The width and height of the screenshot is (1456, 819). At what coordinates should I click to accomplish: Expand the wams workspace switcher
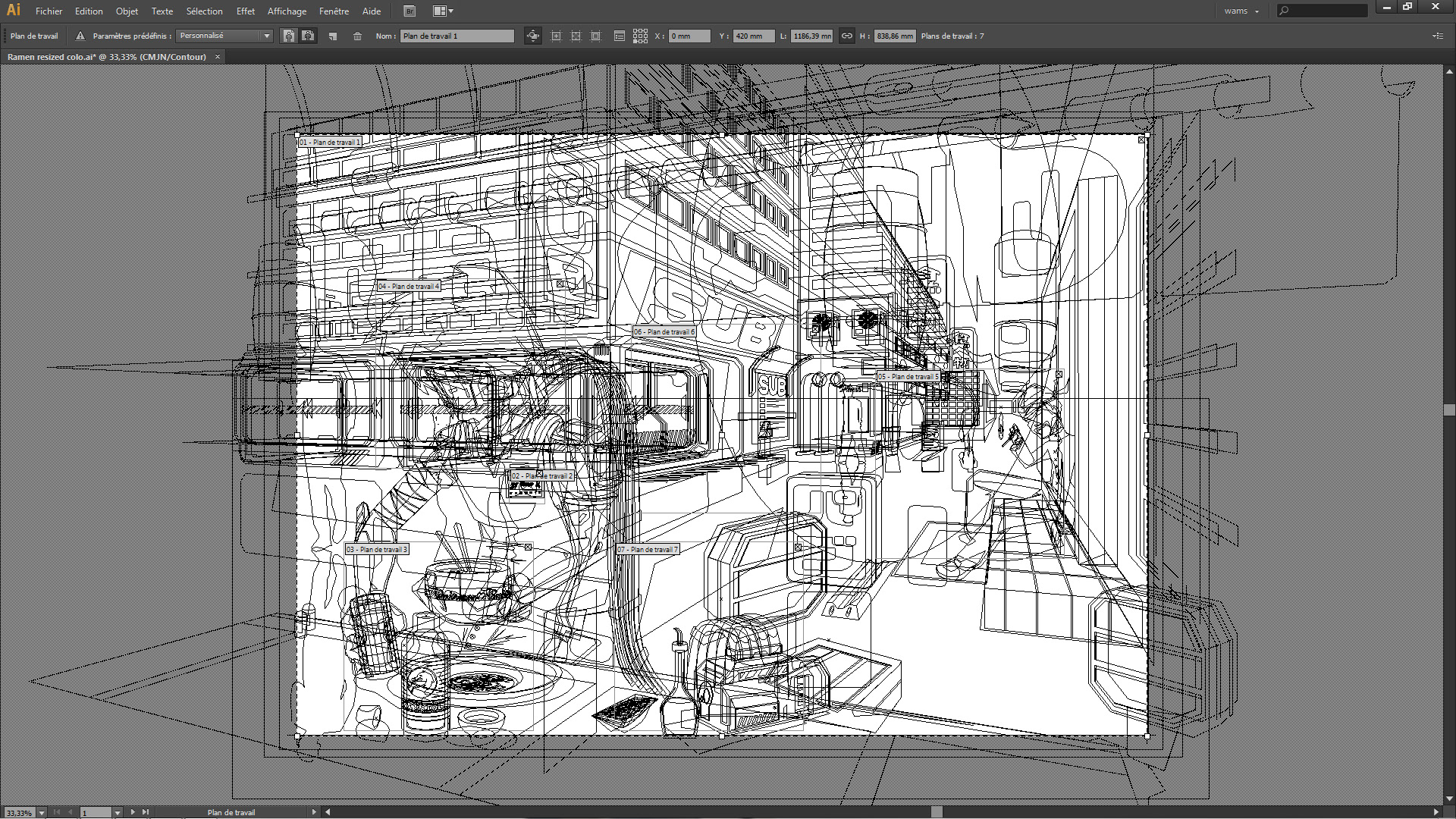tap(1241, 11)
